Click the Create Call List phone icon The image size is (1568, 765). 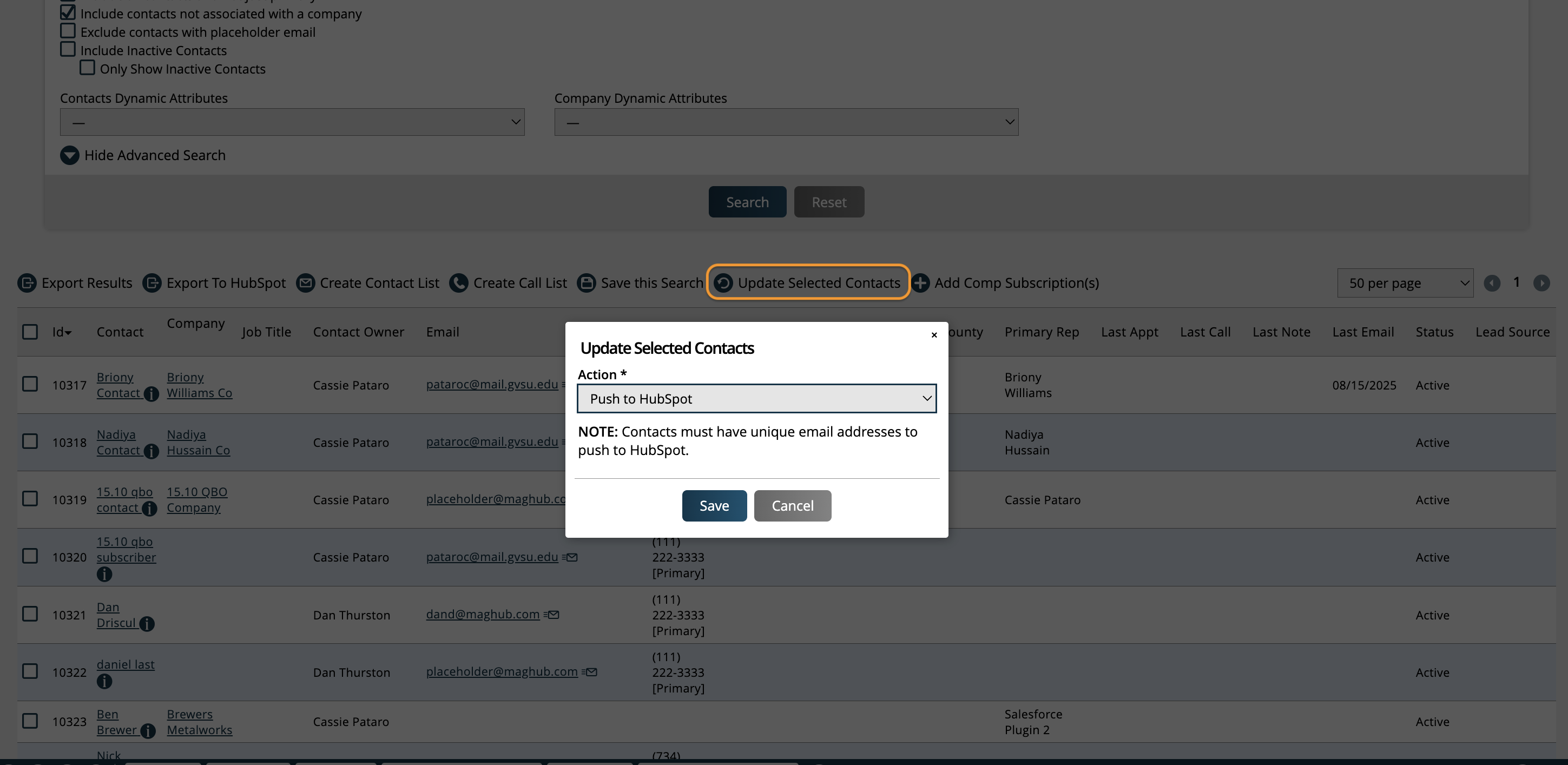(x=459, y=282)
